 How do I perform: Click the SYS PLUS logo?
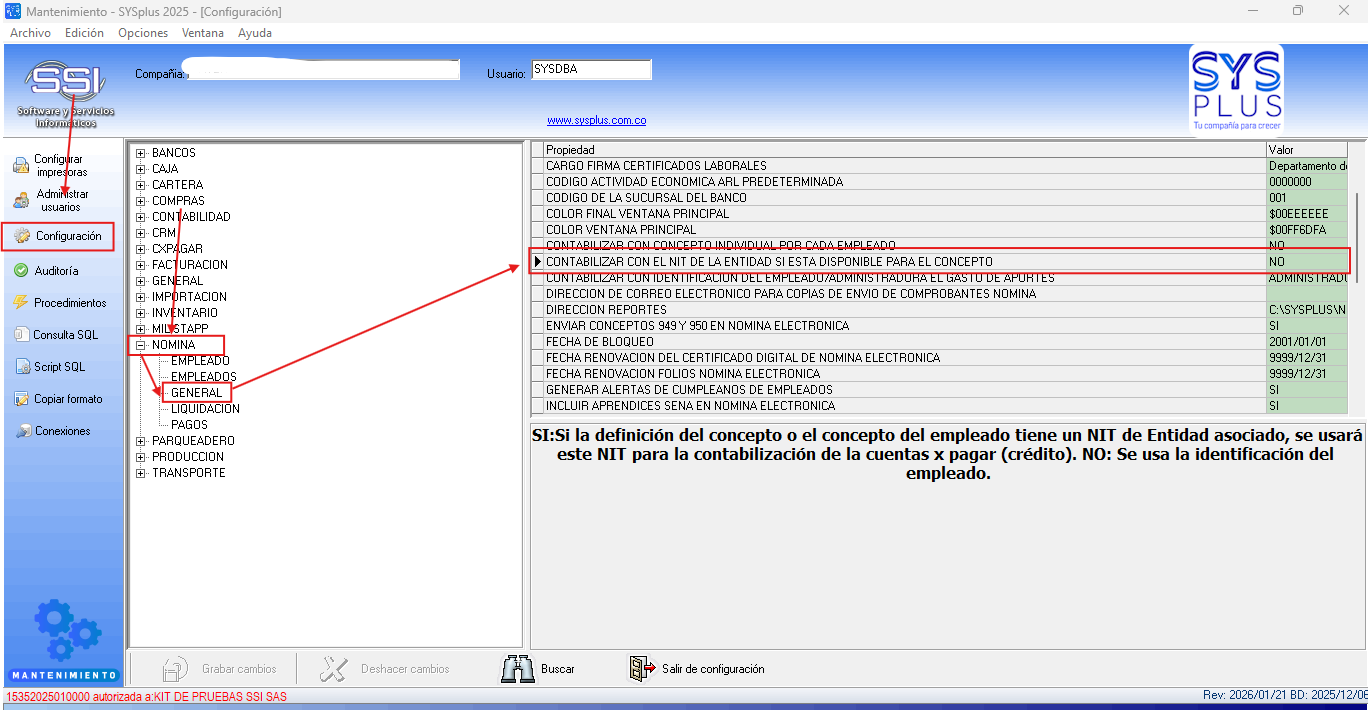pos(1236,89)
